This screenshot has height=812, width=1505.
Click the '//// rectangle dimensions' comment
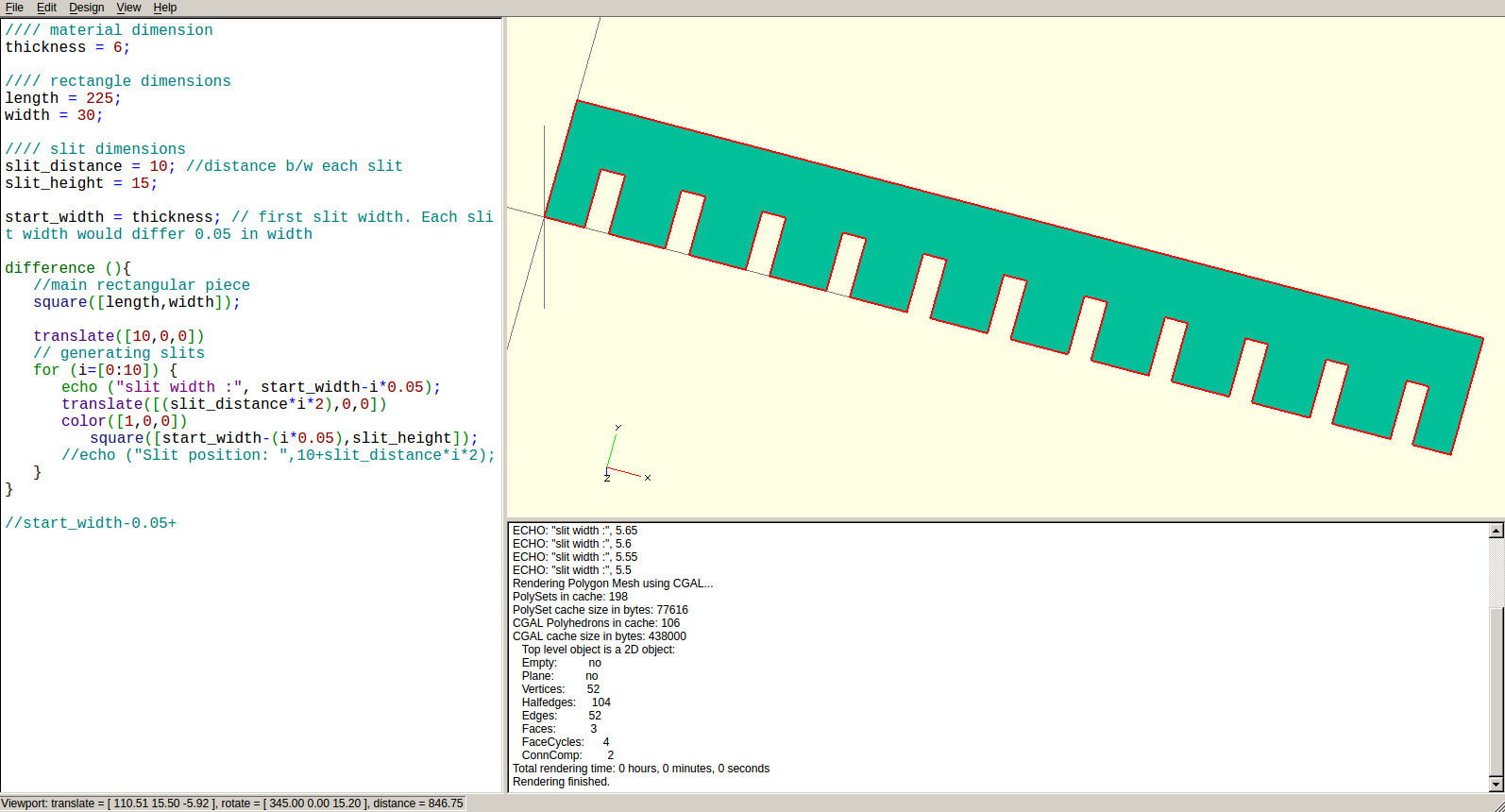point(118,81)
